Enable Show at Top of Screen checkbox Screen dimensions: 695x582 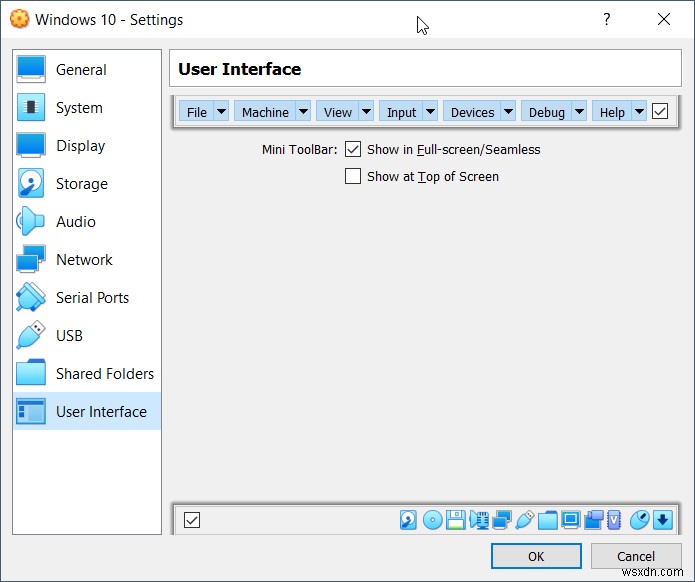pyautogui.click(x=353, y=176)
